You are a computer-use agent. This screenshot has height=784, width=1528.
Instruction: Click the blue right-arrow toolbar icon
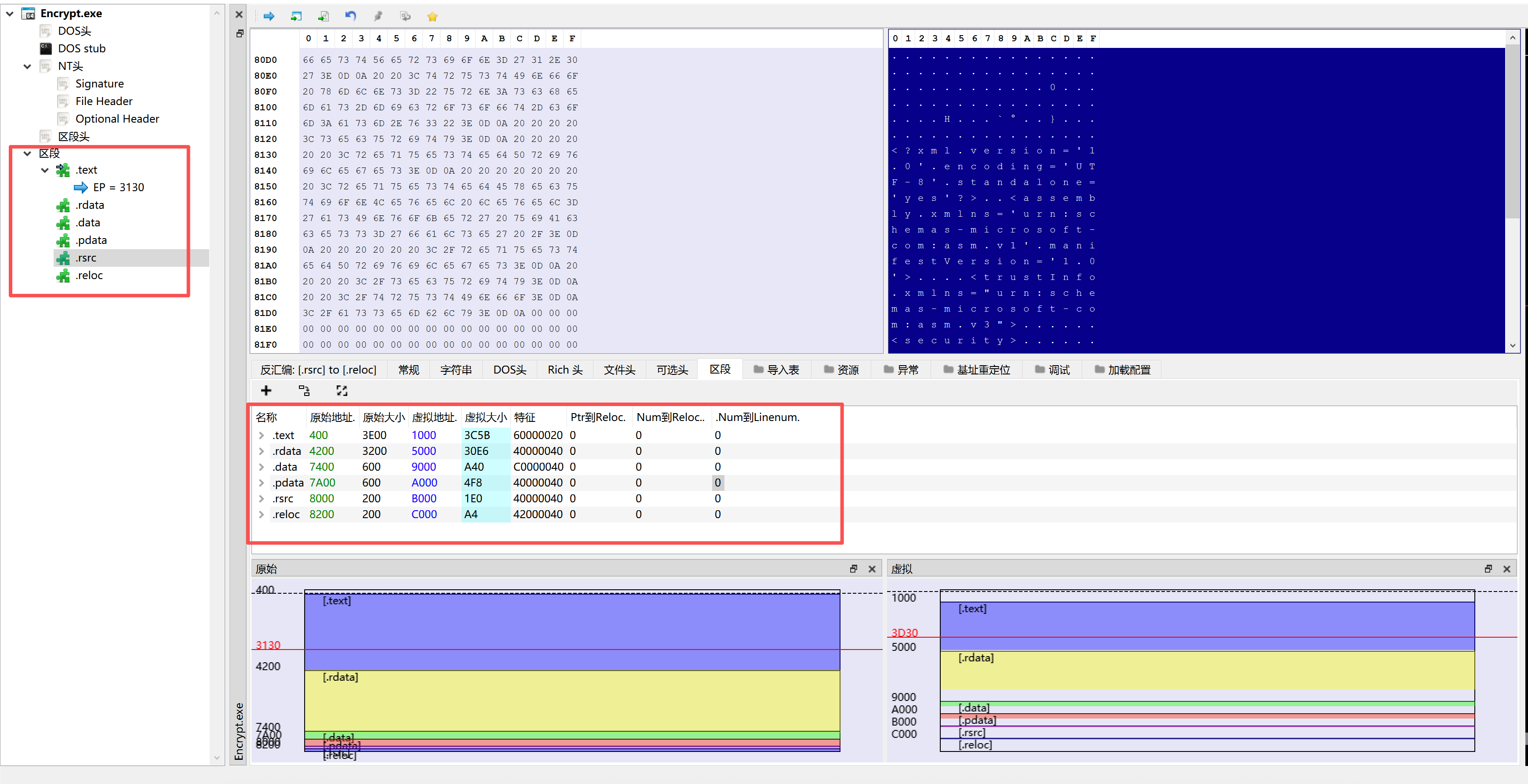pos(269,16)
